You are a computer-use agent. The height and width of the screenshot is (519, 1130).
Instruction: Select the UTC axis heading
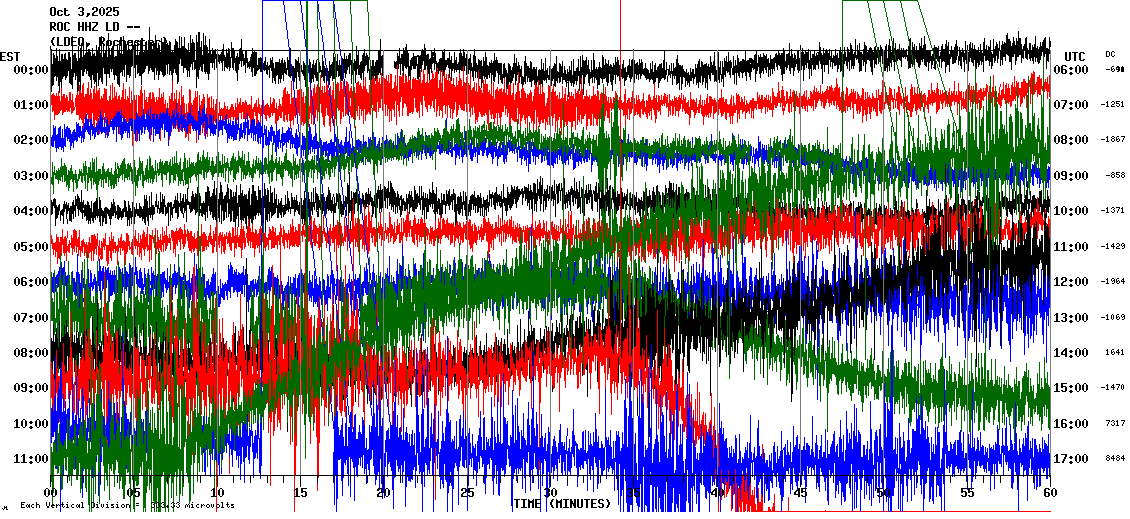pos(1074,56)
